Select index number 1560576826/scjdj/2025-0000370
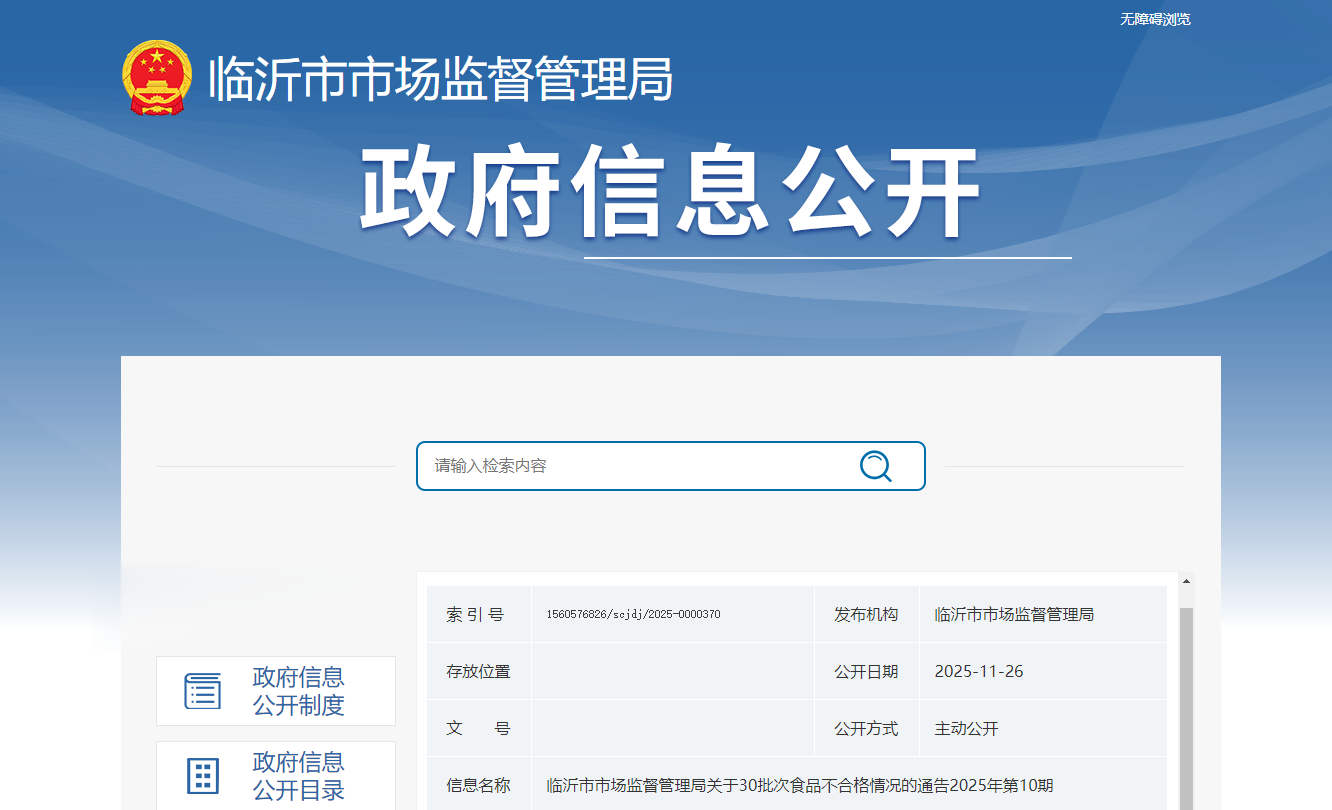Viewport: 1332px width, 810px height. point(634,614)
